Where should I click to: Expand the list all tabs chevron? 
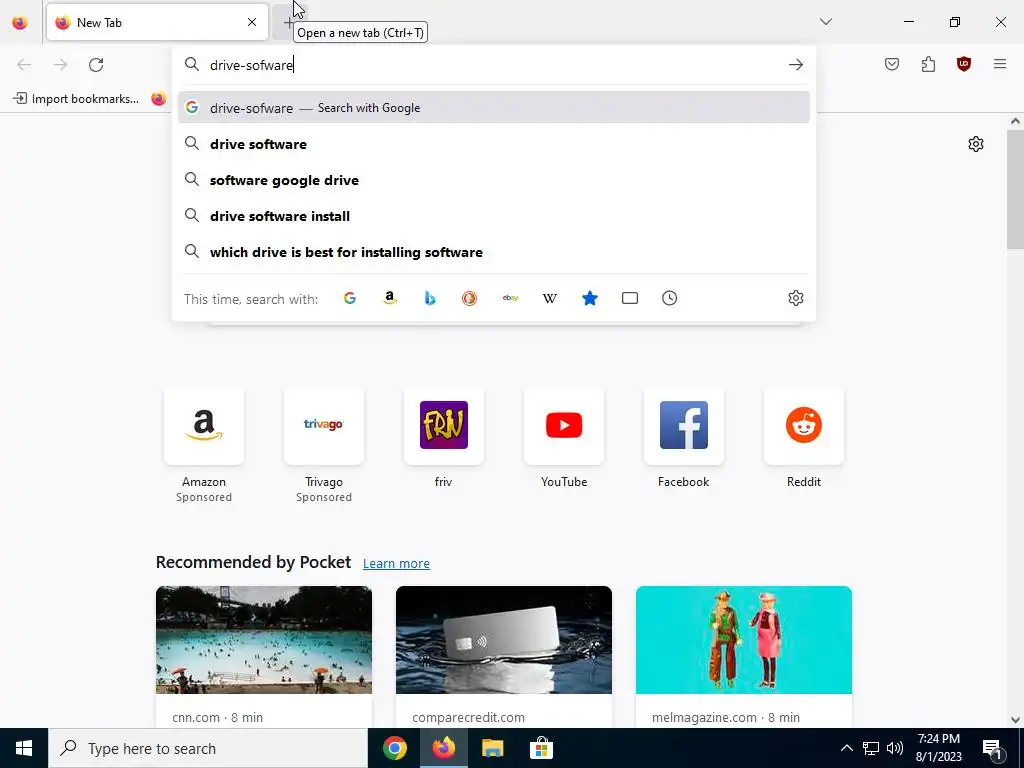point(825,22)
